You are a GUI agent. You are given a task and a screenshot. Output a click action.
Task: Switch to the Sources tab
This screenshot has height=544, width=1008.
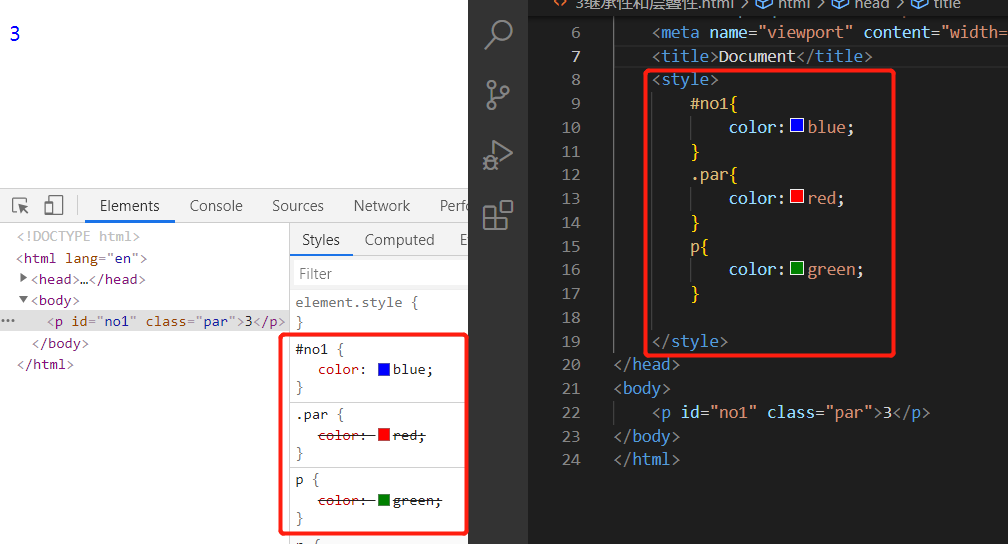[298, 206]
